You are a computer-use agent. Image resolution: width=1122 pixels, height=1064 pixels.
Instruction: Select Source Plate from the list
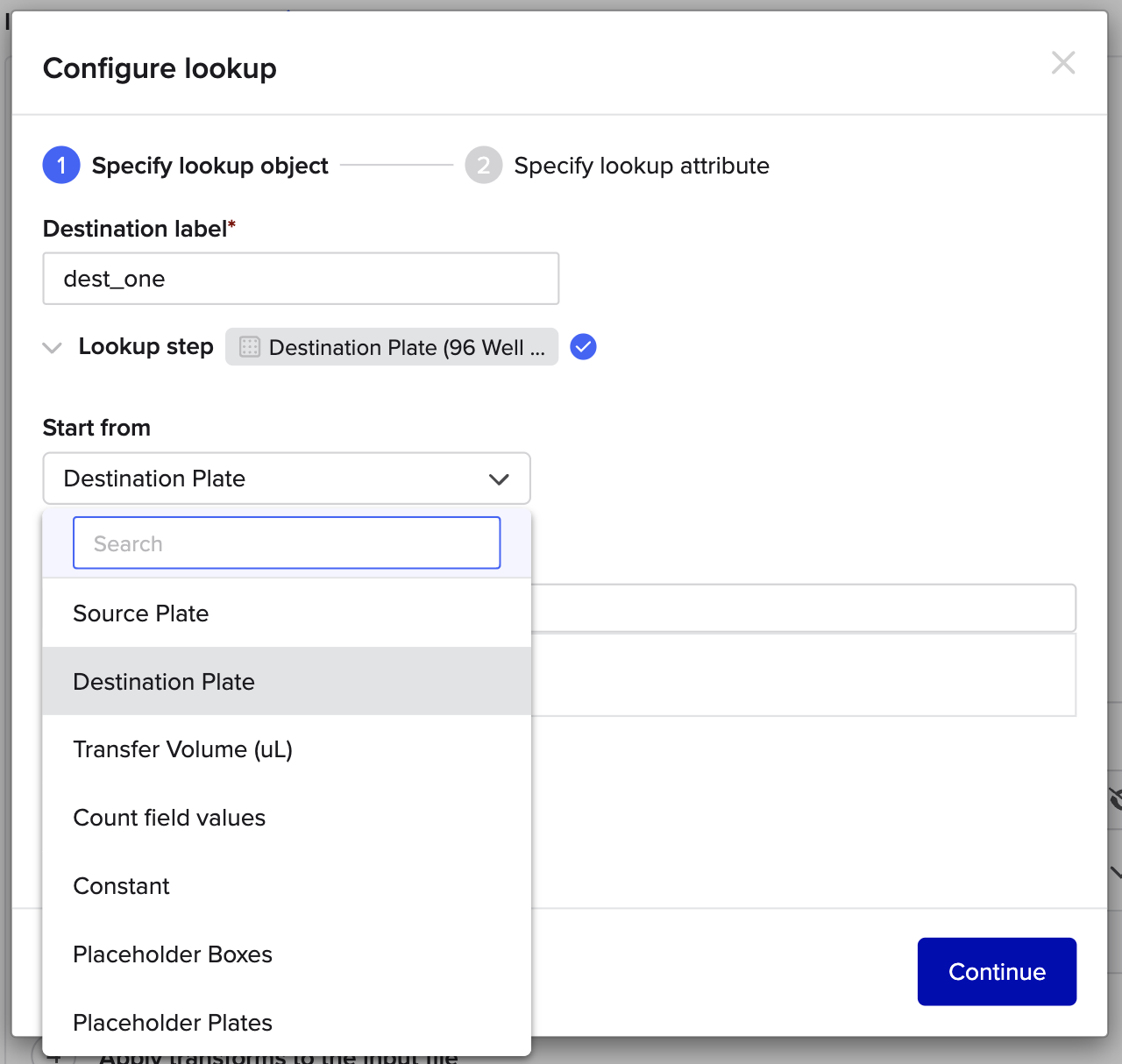click(141, 614)
